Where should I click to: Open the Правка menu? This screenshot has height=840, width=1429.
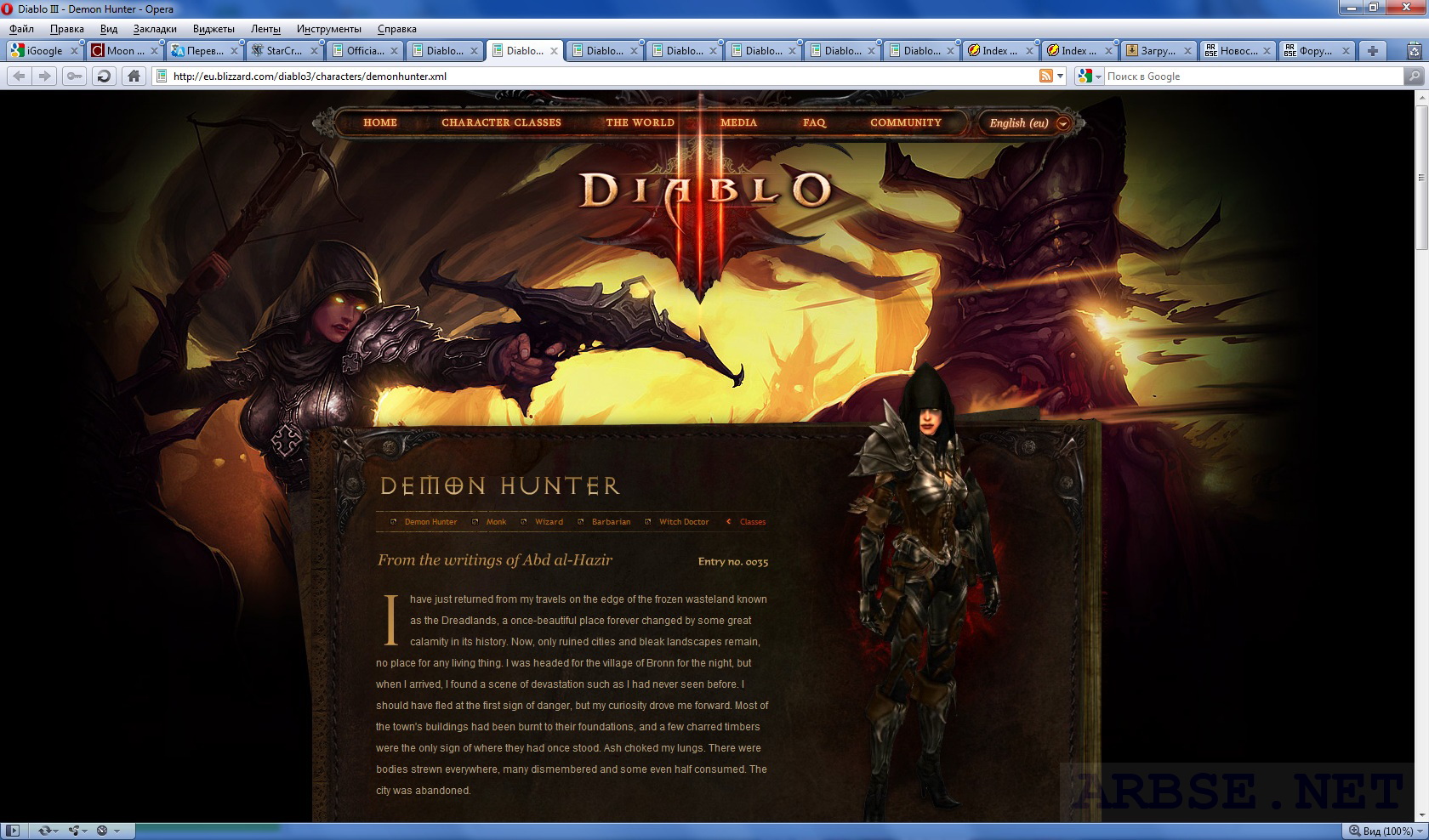(67, 29)
